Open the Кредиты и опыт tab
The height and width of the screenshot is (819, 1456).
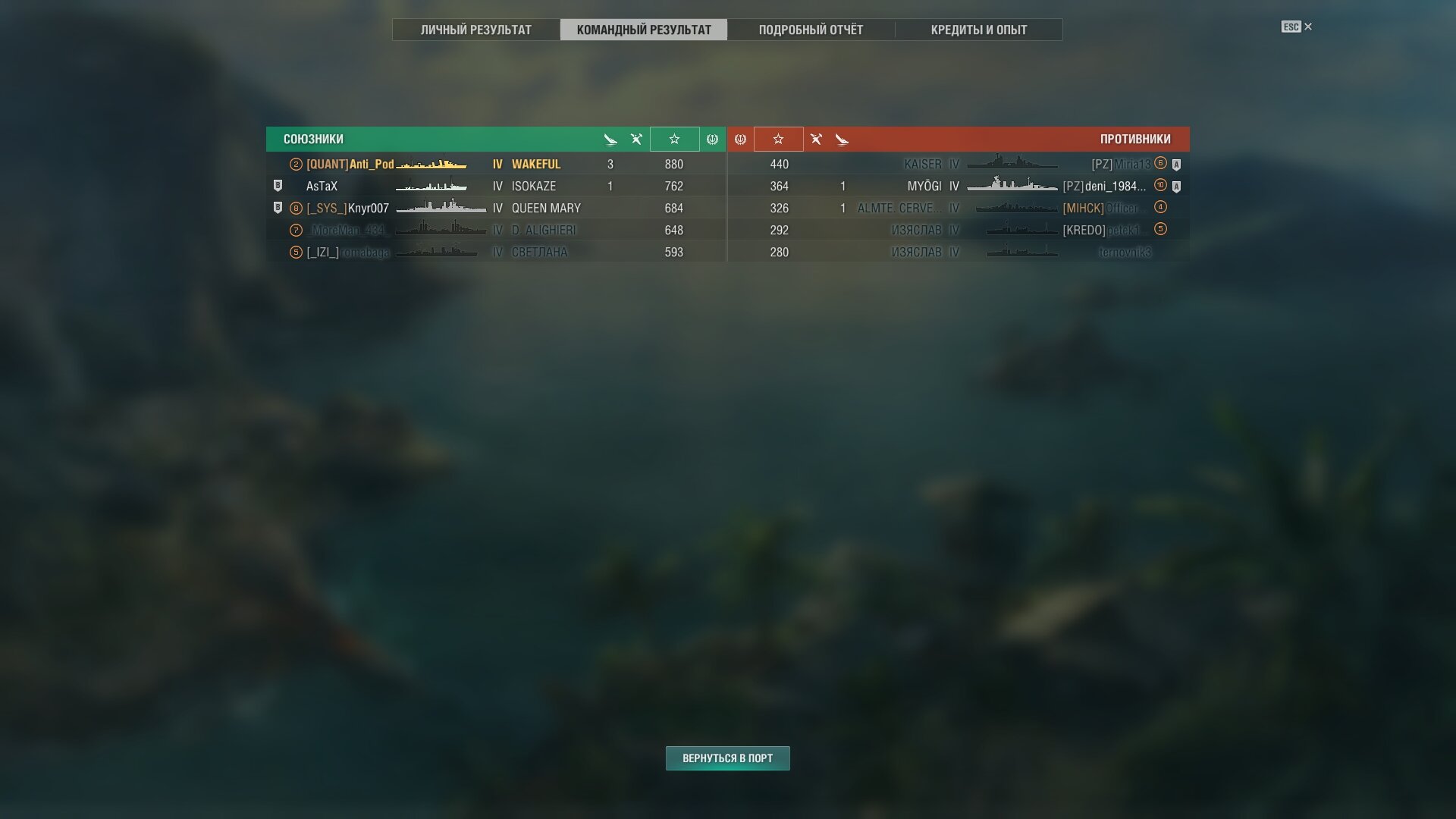click(979, 30)
